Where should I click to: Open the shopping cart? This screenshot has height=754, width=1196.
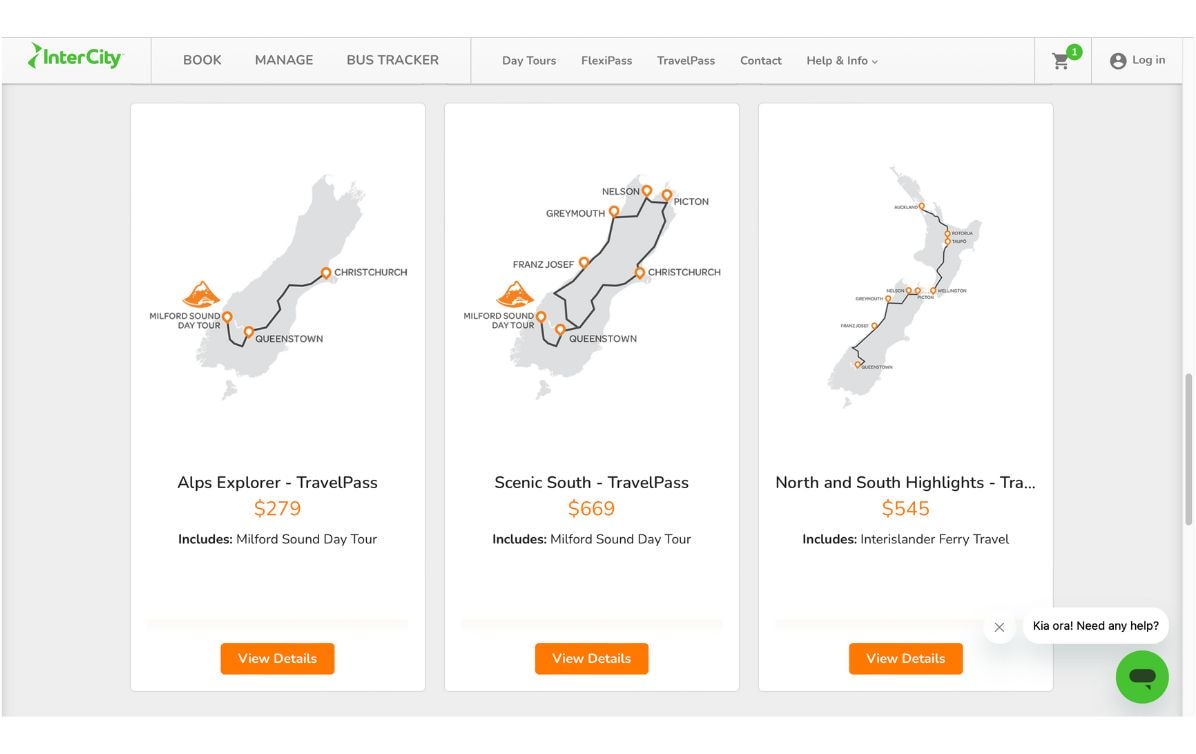pos(1060,61)
